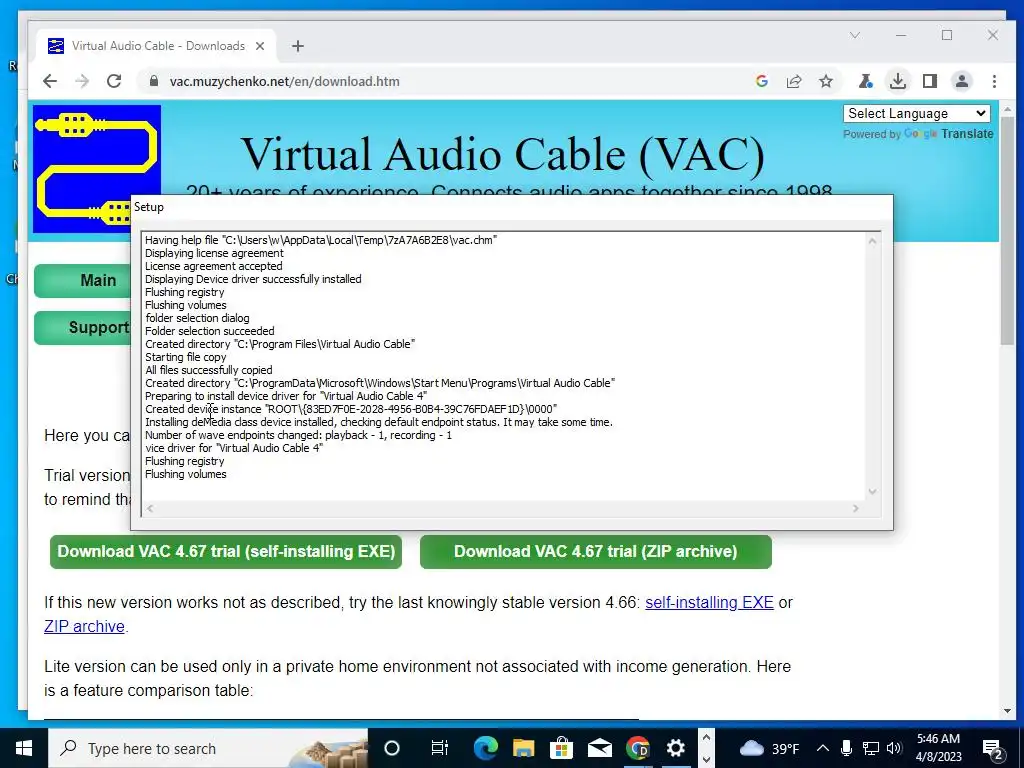Image resolution: width=1024 pixels, height=768 pixels.
Task: Click the 'Starting file copy' log line
Action: pyautogui.click(x=185, y=357)
